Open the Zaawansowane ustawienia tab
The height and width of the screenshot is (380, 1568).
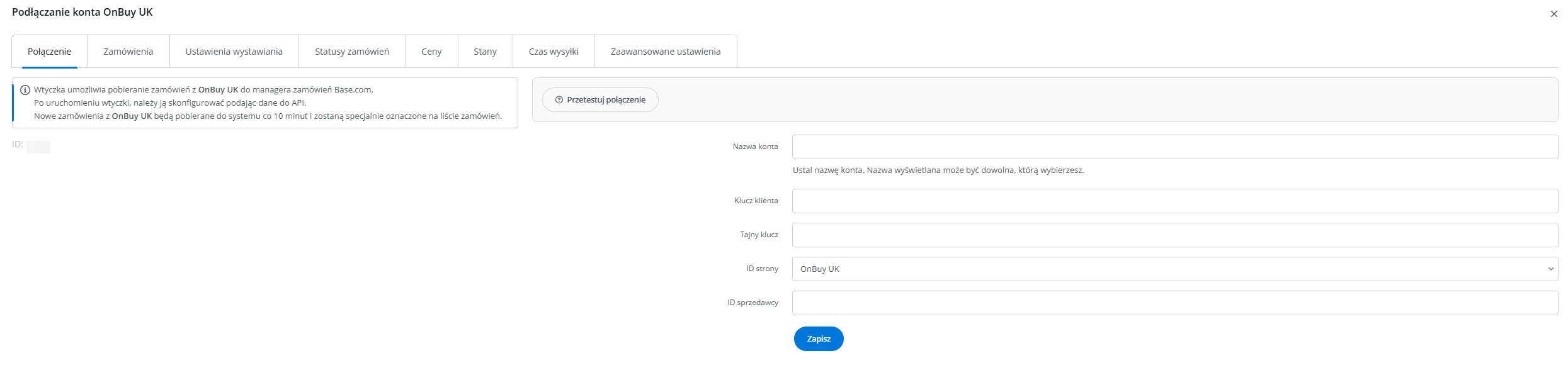665,52
